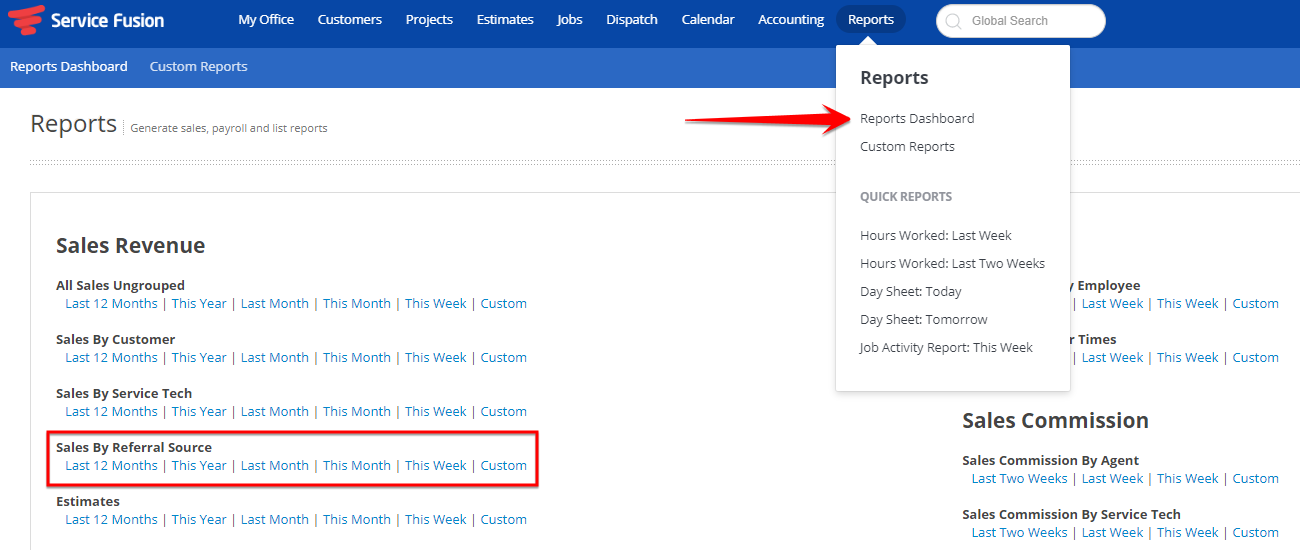This screenshot has height=550, width=1300.
Task: Open the Estimates menu
Action: 505,20
